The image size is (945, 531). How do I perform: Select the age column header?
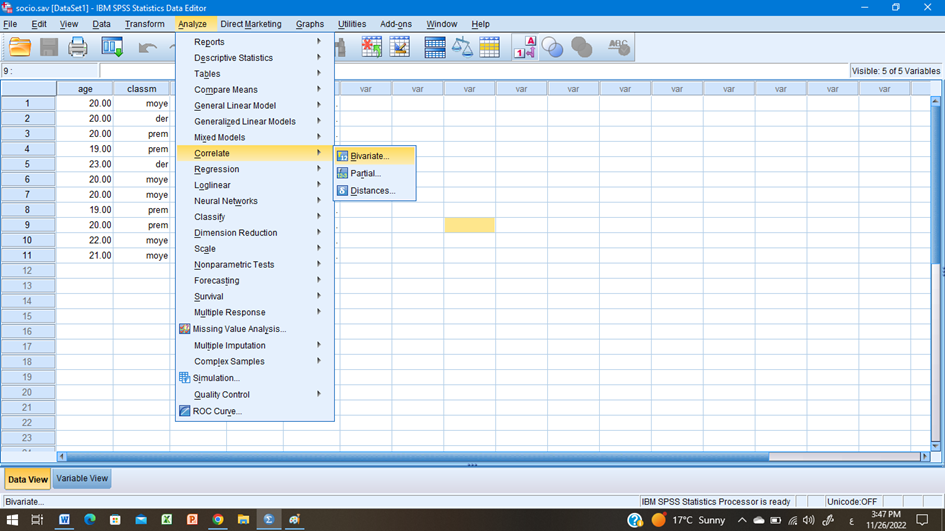pos(85,89)
